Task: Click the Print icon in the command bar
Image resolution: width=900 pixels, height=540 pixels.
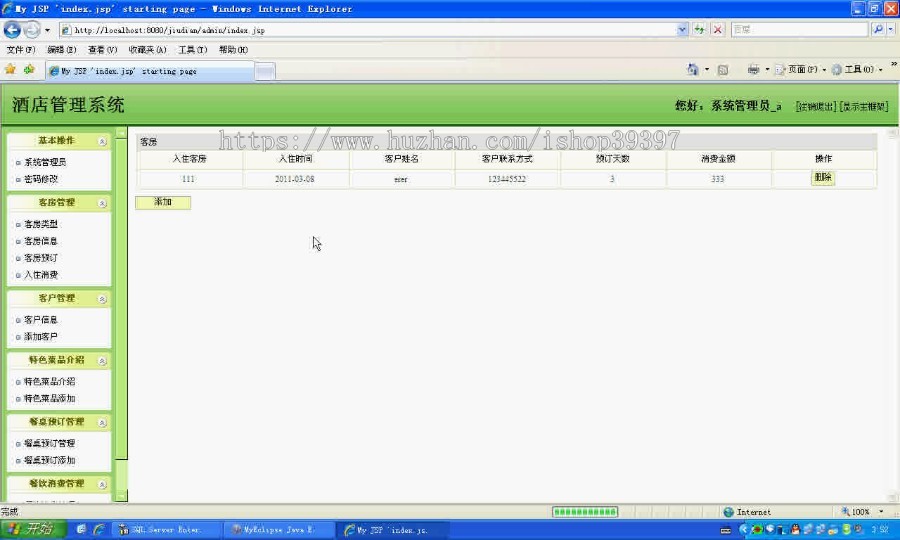Action: (753, 69)
